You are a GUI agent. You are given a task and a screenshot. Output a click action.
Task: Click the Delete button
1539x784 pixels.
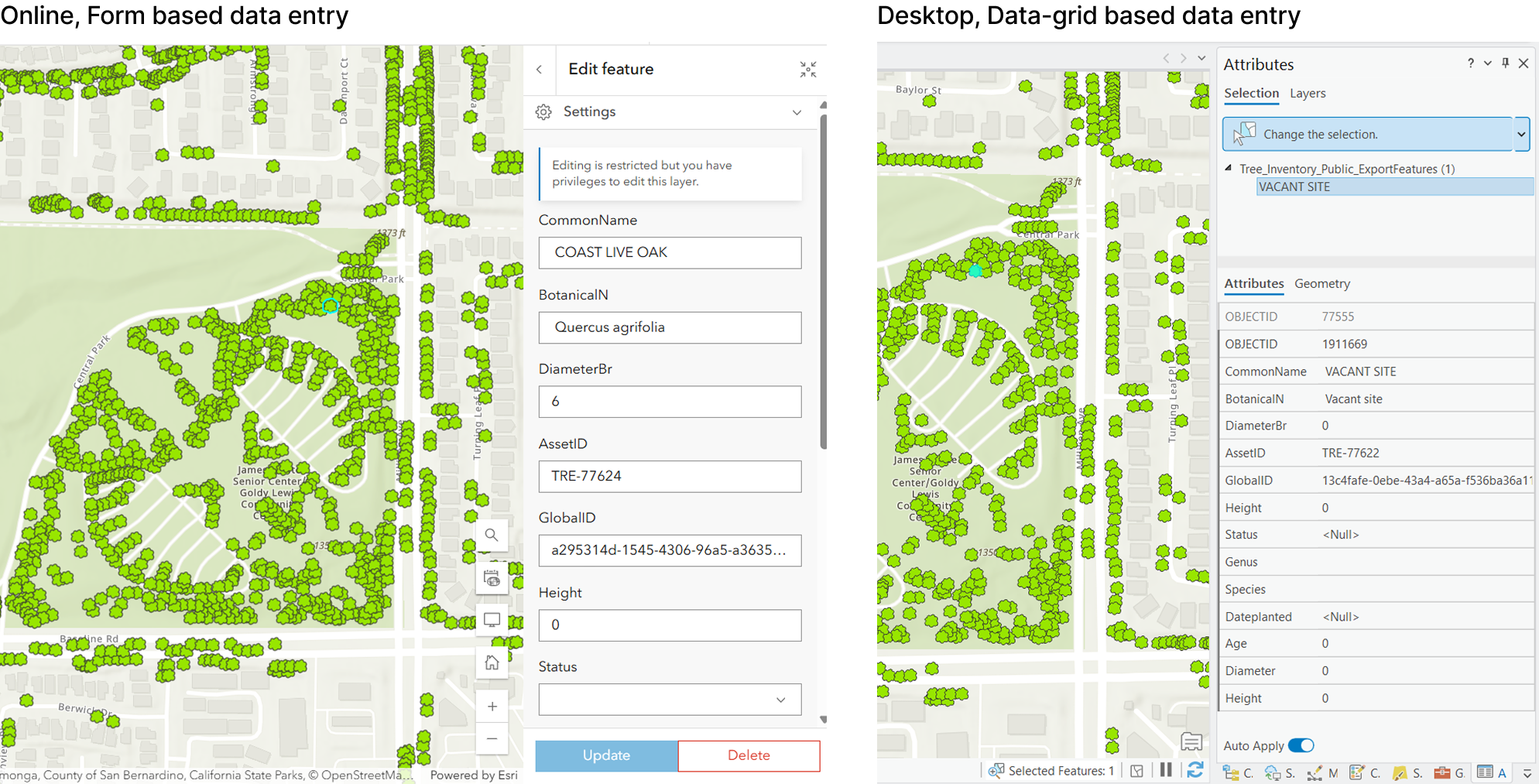(x=749, y=755)
